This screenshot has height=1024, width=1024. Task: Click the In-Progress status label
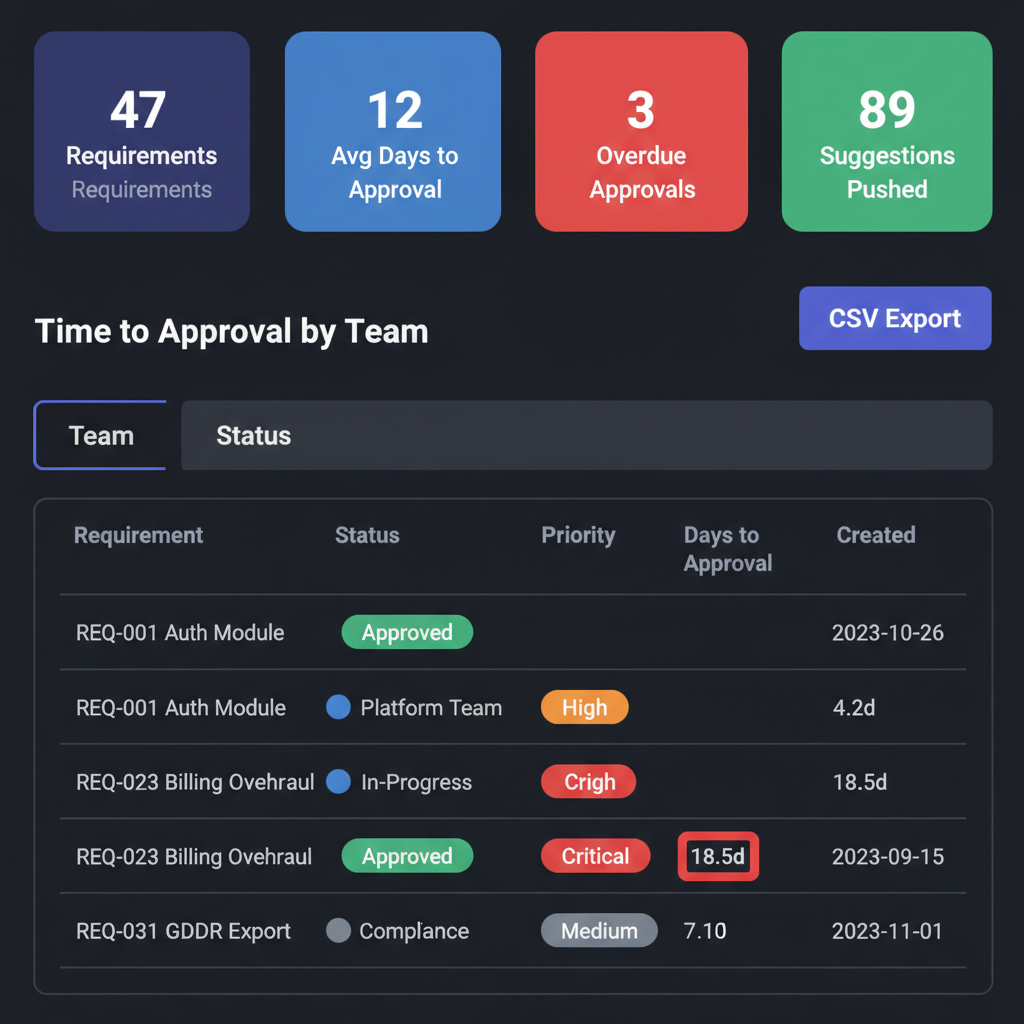pyautogui.click(x=416, y=782)
